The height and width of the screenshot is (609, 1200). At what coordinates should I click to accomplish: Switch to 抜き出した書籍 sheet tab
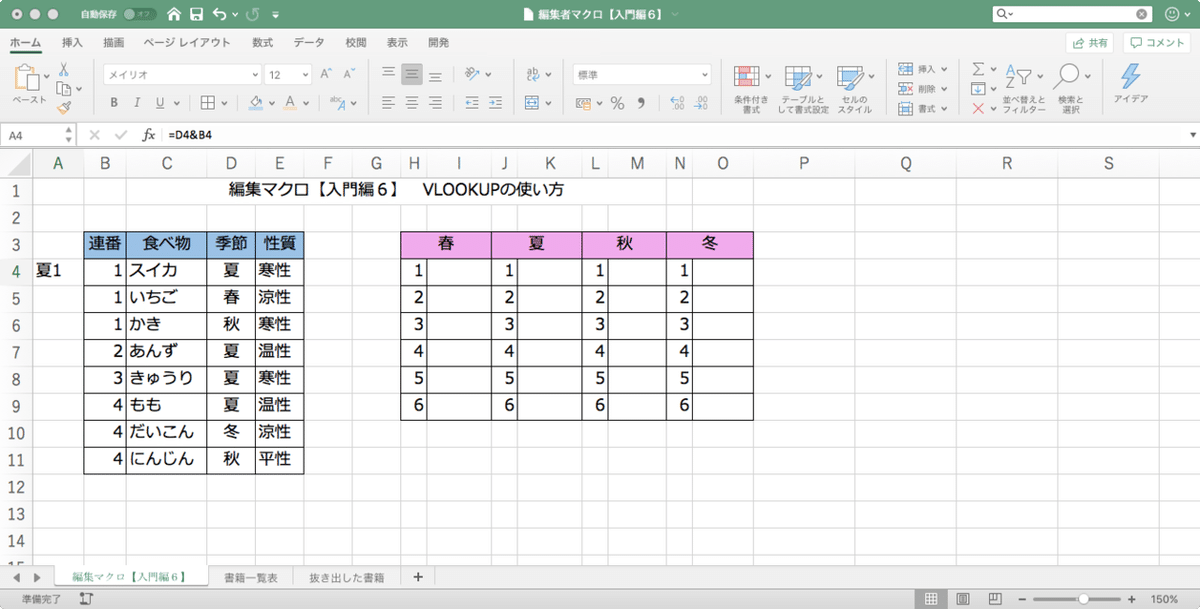point(347,577)
